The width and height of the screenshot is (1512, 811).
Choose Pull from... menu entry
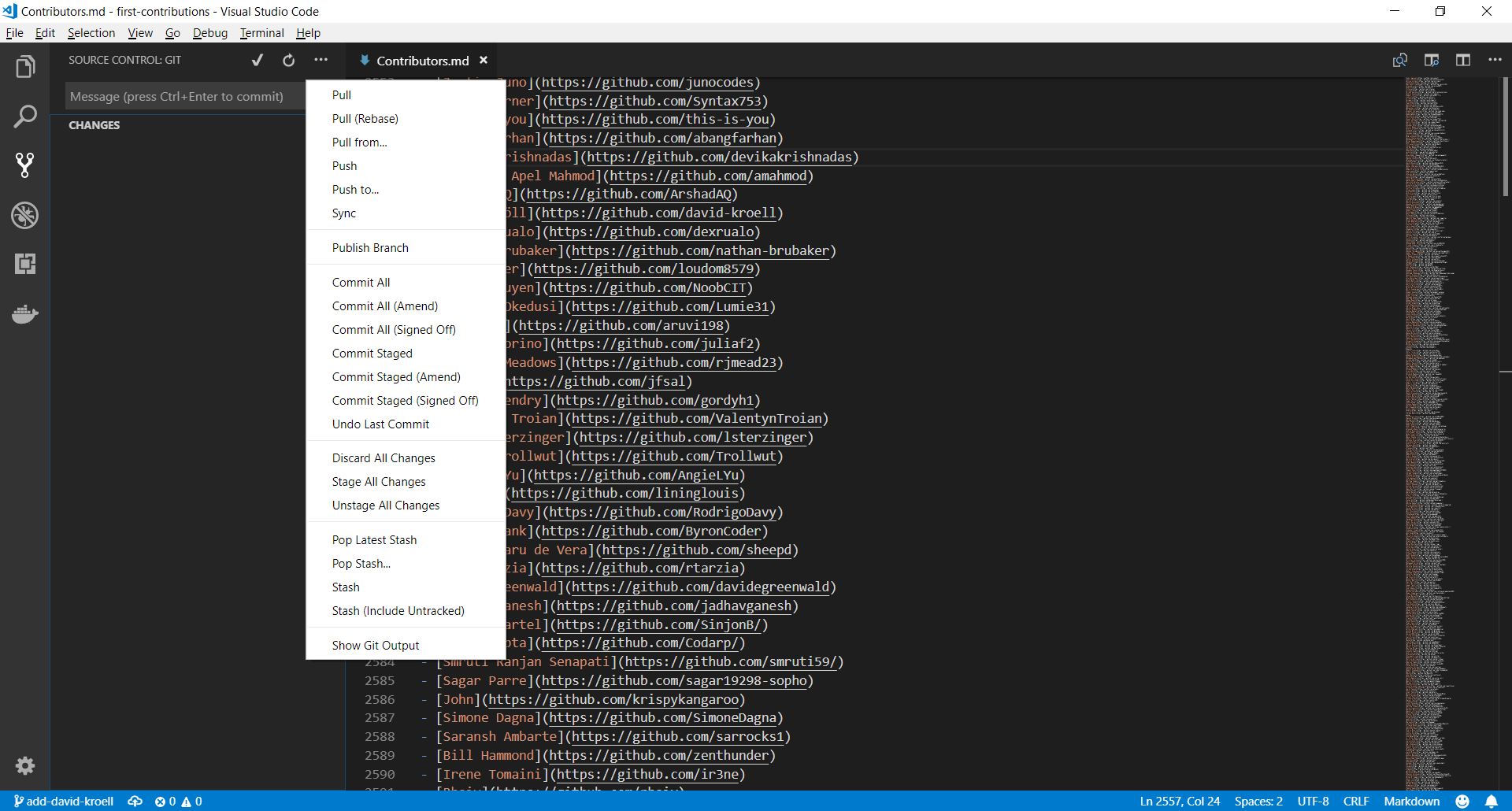[x=406, y=143]
